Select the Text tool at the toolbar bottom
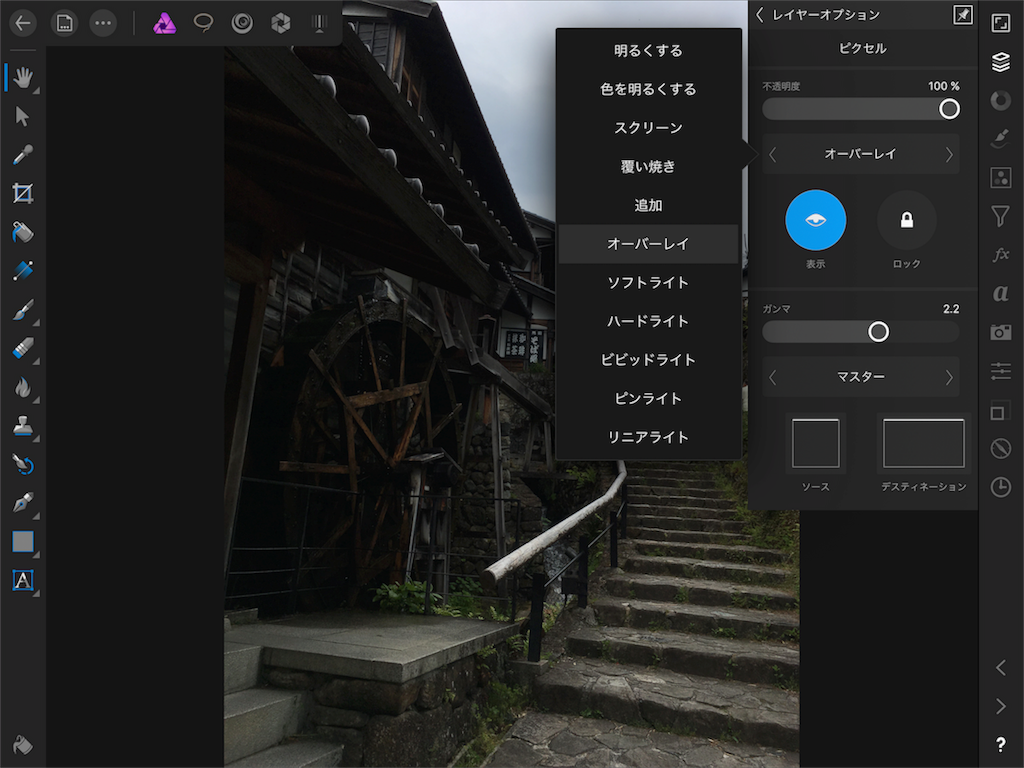The width and height of the screenshot is (1024, 768). 22,580
